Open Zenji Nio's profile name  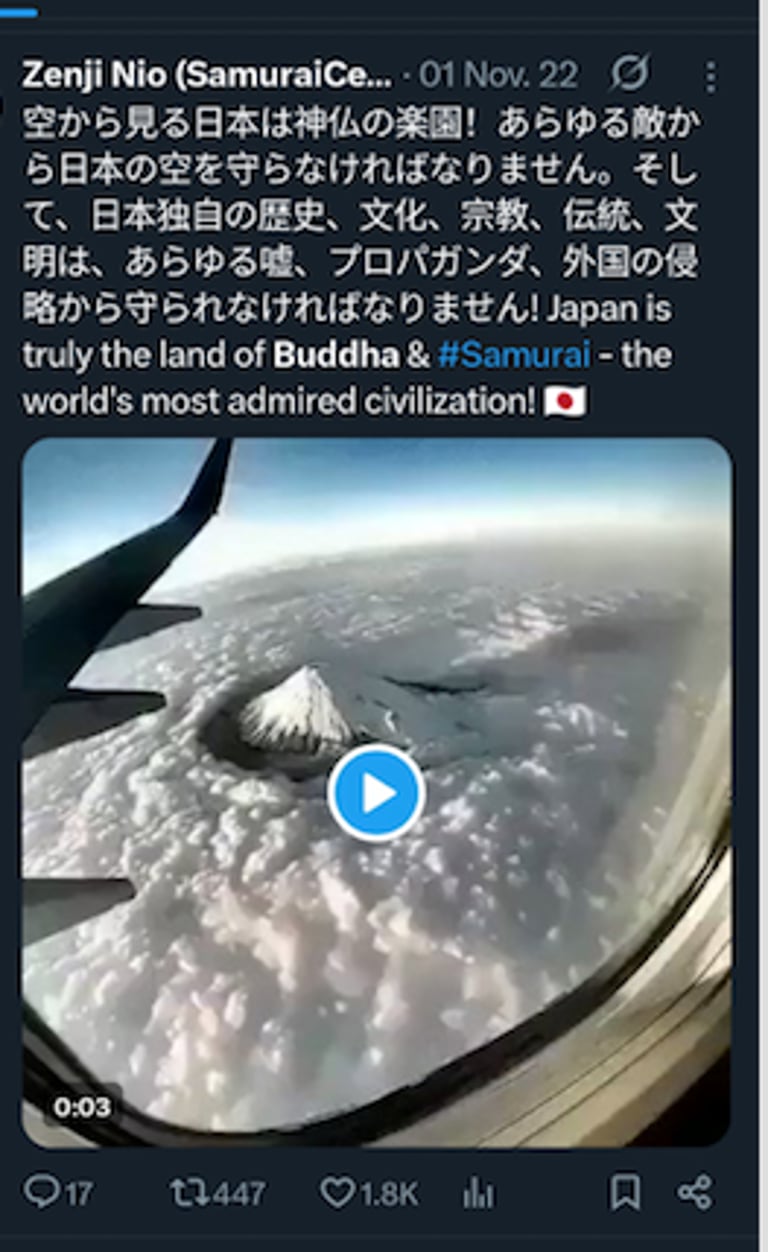(x=207, y=74)
